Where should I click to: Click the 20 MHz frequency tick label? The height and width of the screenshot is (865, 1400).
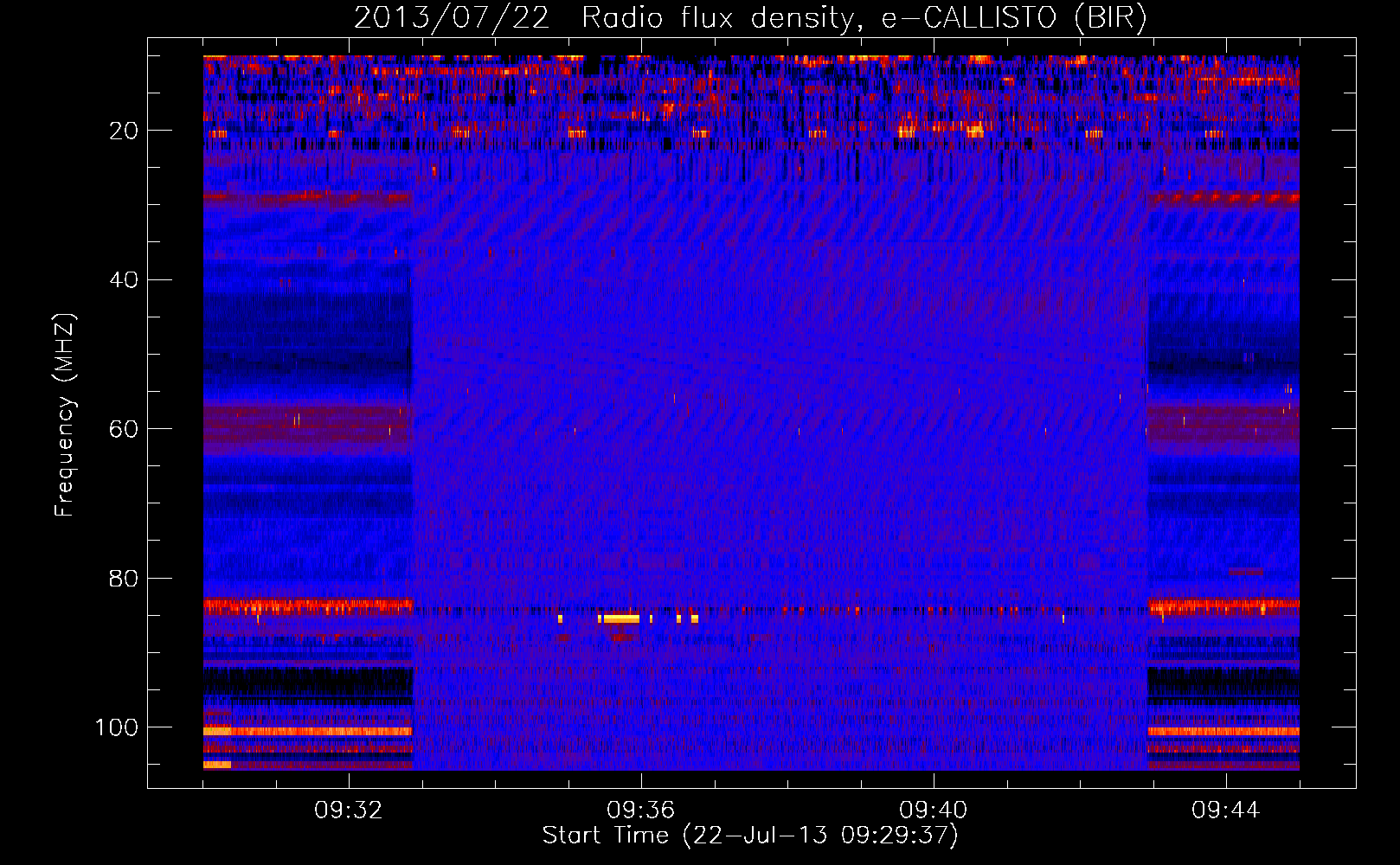point(124,131)
